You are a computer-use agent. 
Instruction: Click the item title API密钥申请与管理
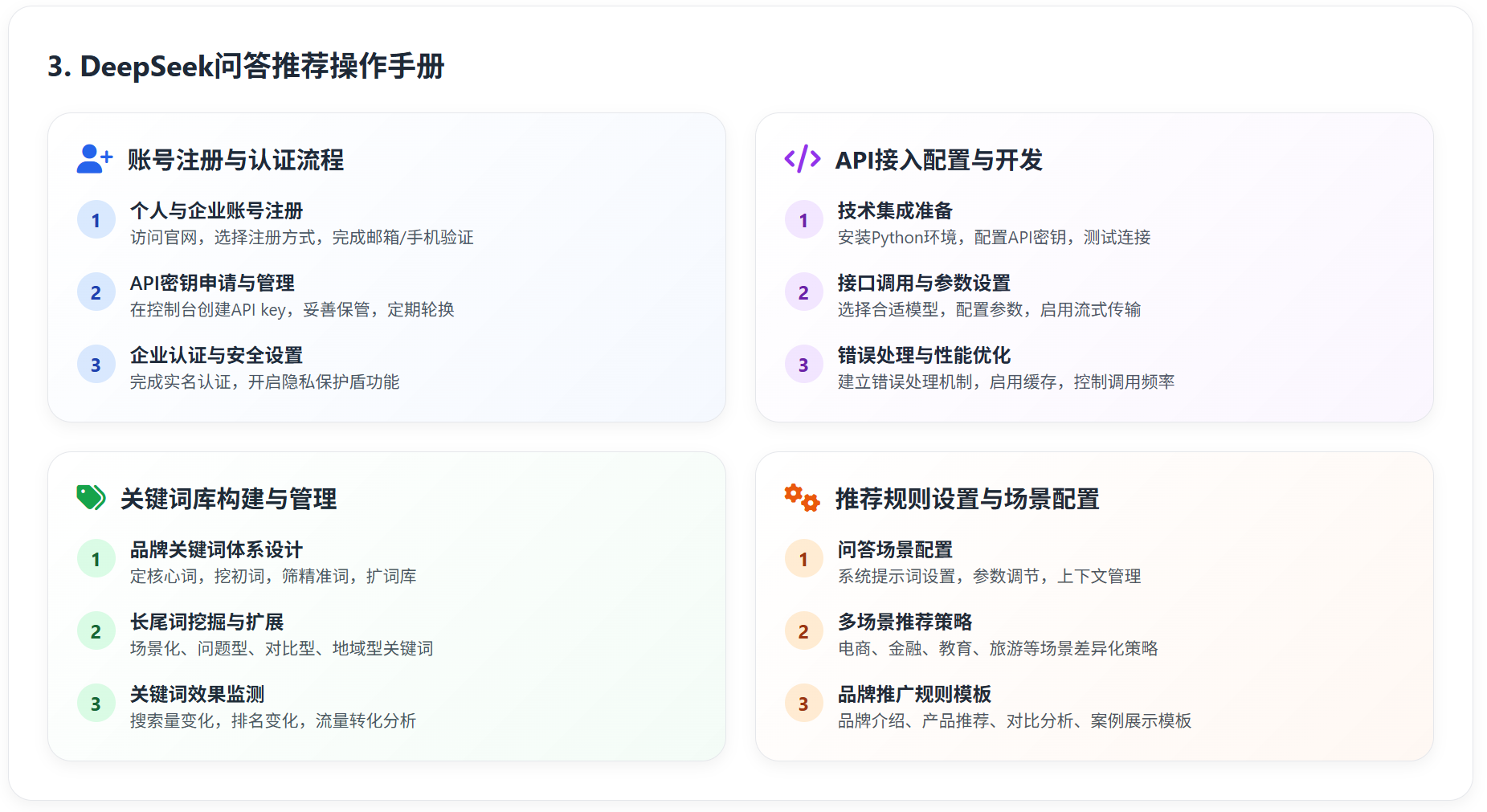[212, 283]
